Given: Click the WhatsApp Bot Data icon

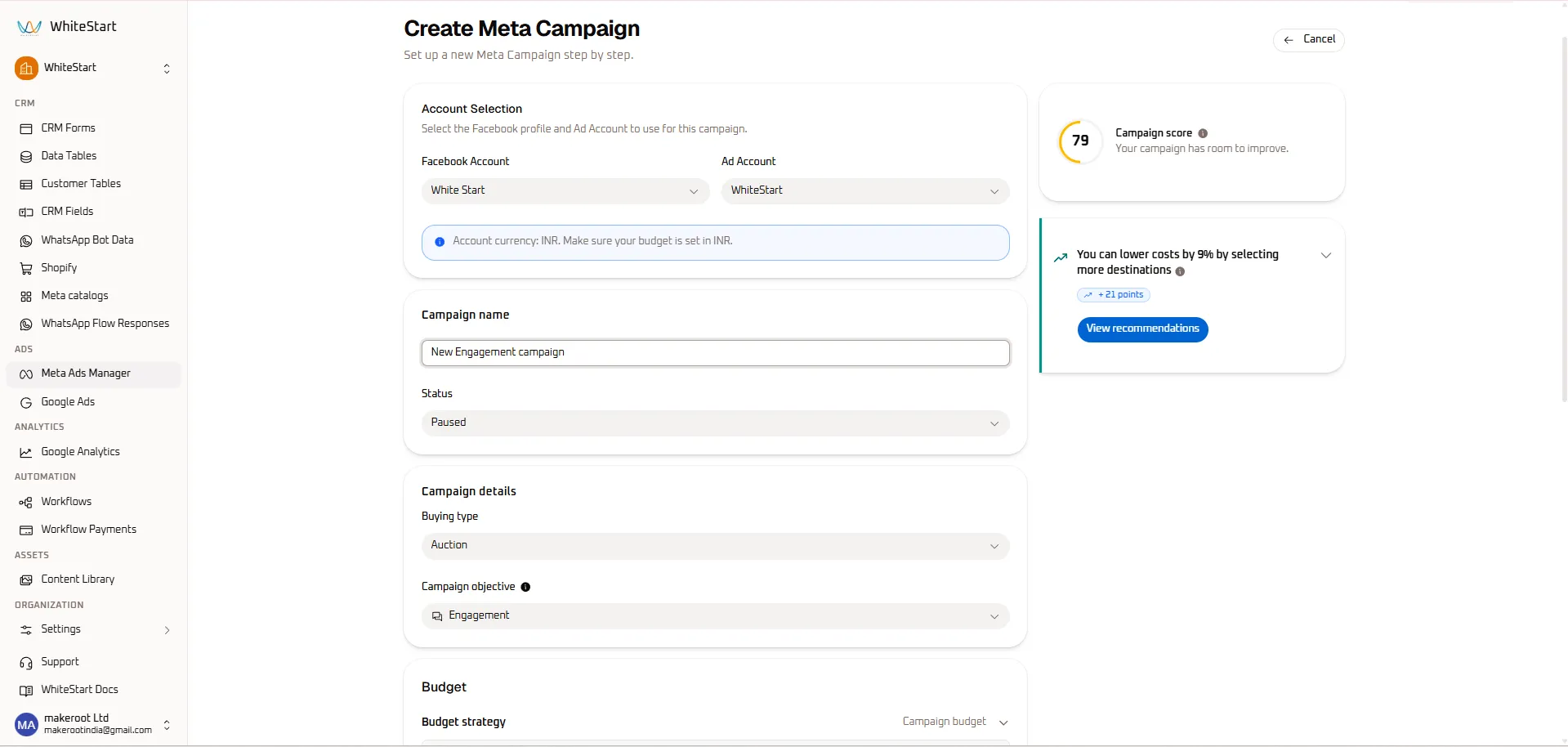Looking at the screenshot, I should (x=26, y=241).
